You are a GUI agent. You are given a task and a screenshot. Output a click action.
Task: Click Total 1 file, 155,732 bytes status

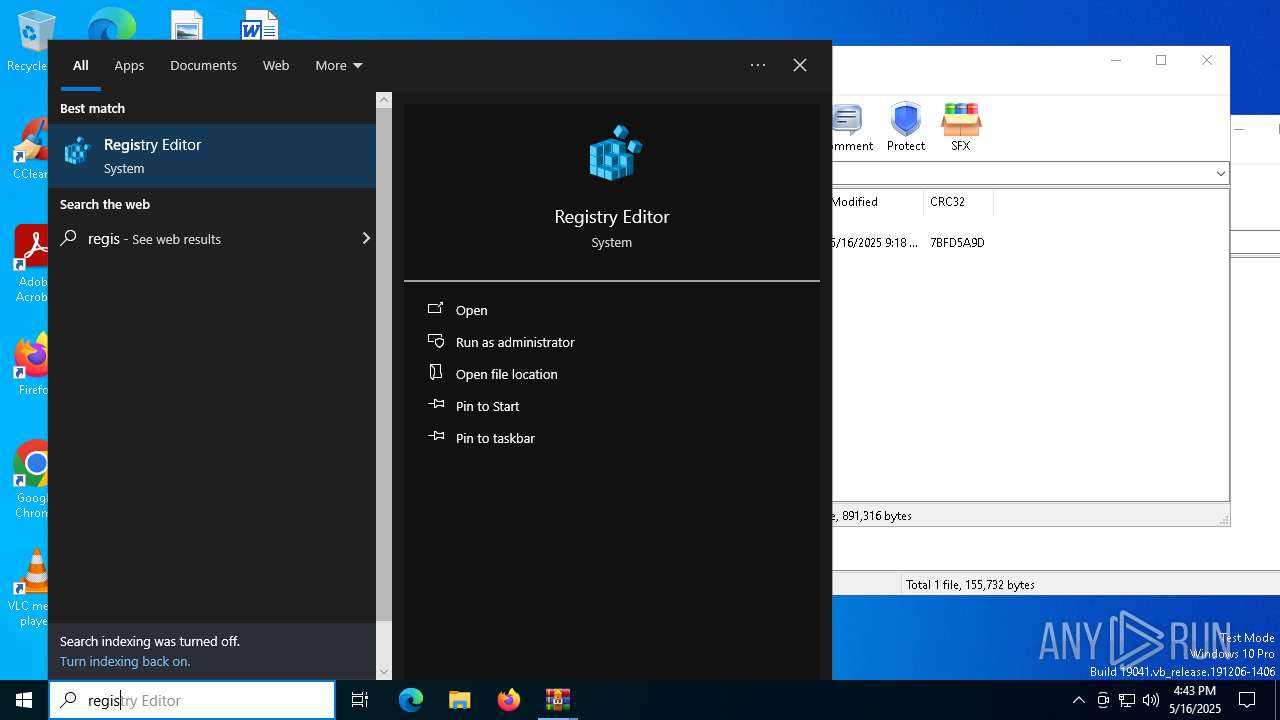970,584
